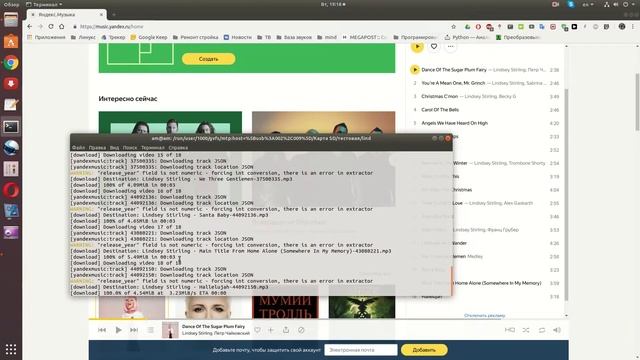Show applications grid in dock
The image size is (640, 360).
coord(11,349)
